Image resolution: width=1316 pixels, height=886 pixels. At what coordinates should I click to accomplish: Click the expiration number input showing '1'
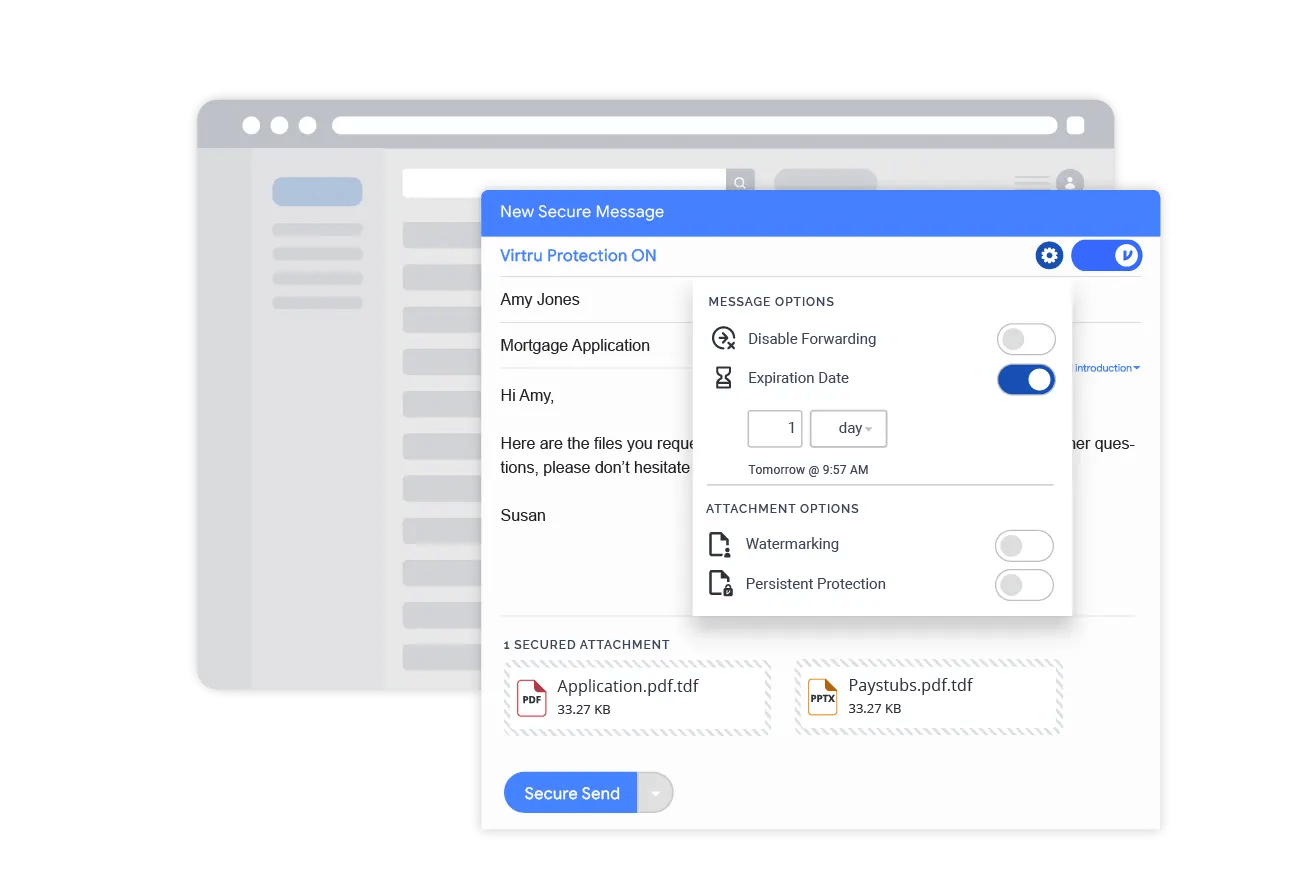pos(774,428)
